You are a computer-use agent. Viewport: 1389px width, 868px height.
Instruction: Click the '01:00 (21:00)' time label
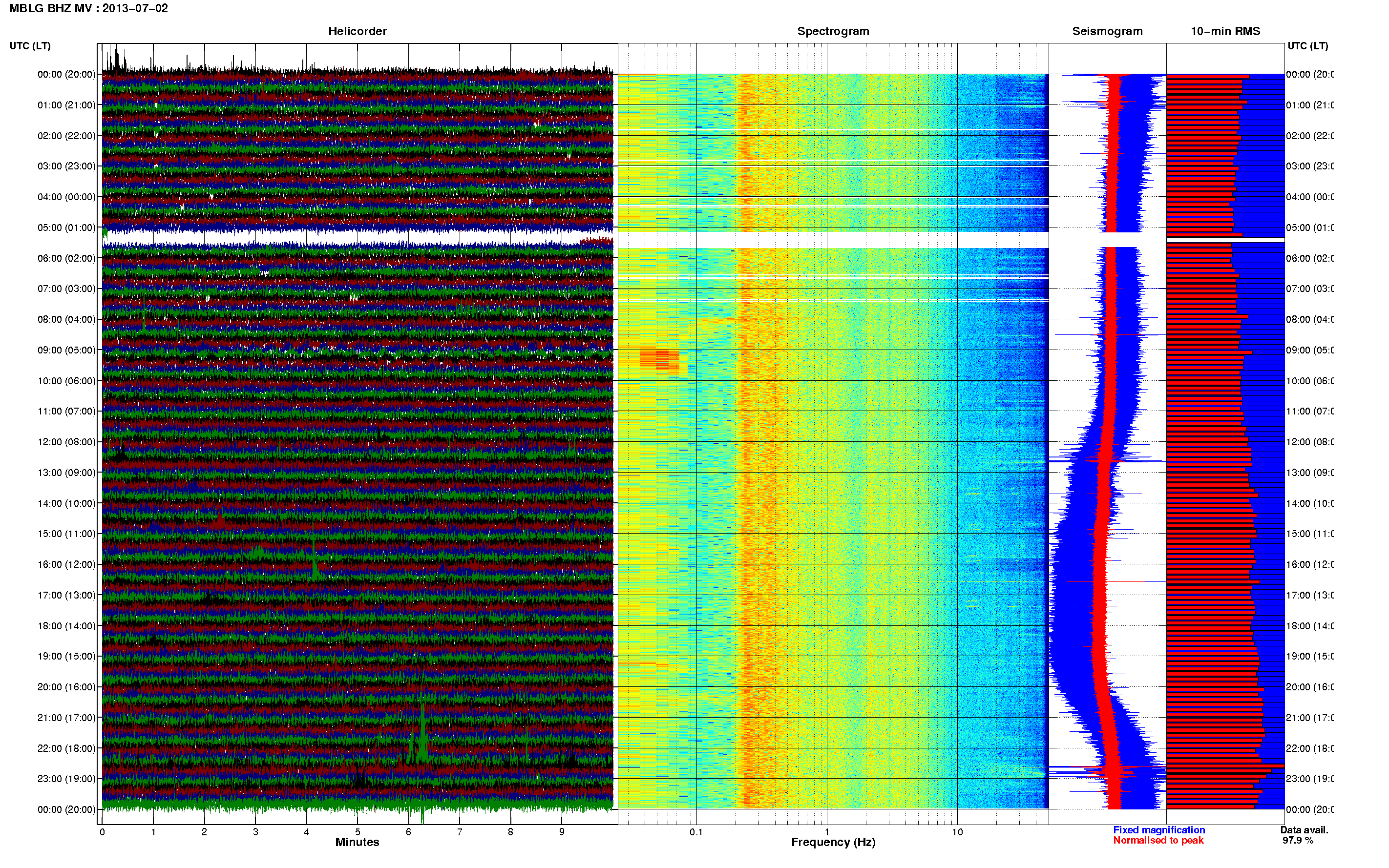(66, 105)
